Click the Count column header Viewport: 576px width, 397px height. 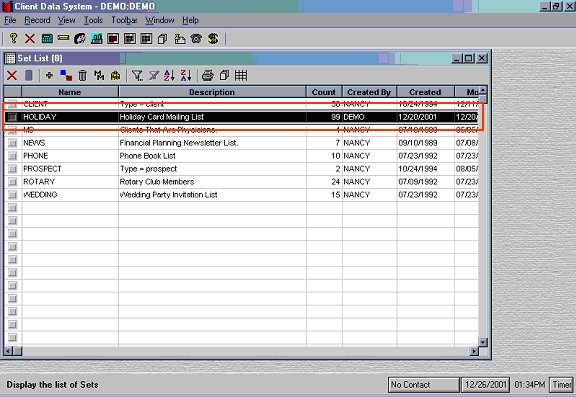click(324, 92)
